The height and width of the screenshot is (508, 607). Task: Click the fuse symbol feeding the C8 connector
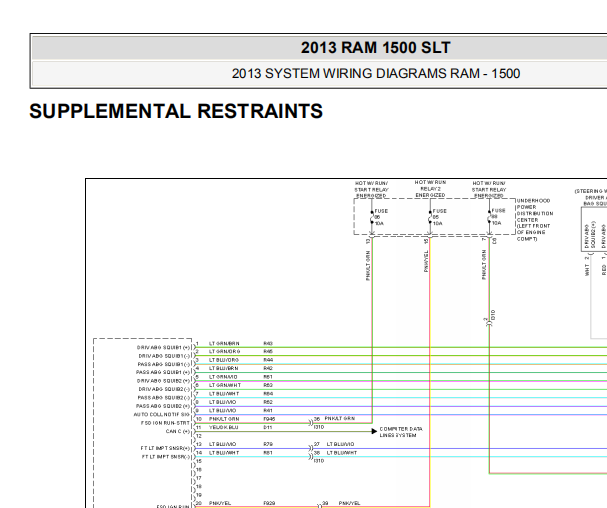click(x=489, y=218)
